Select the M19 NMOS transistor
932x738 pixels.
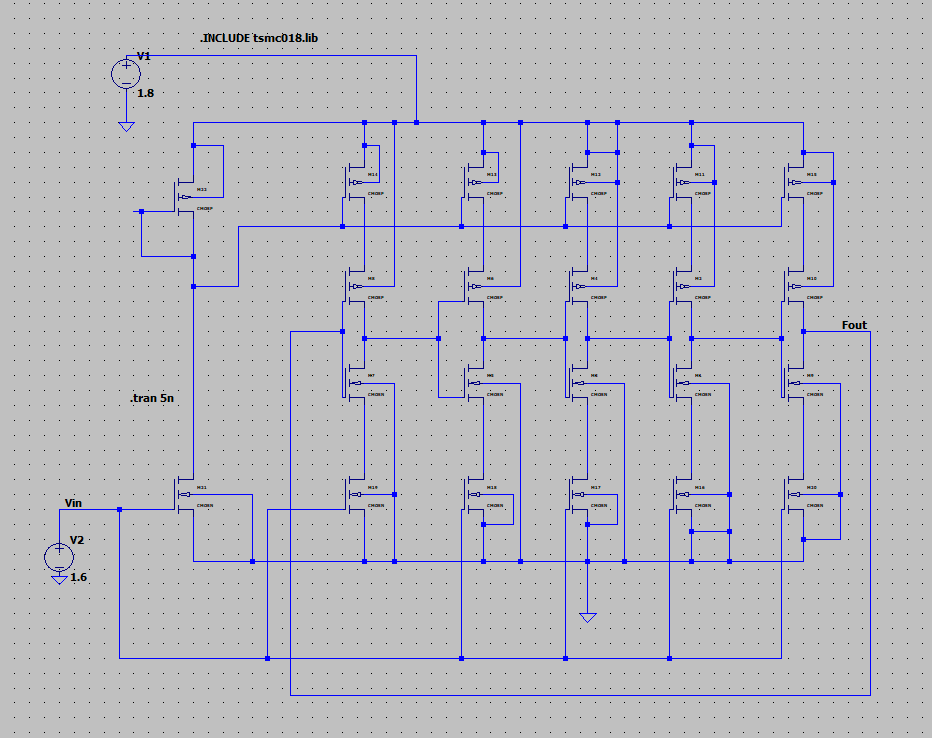pos(356,494)
